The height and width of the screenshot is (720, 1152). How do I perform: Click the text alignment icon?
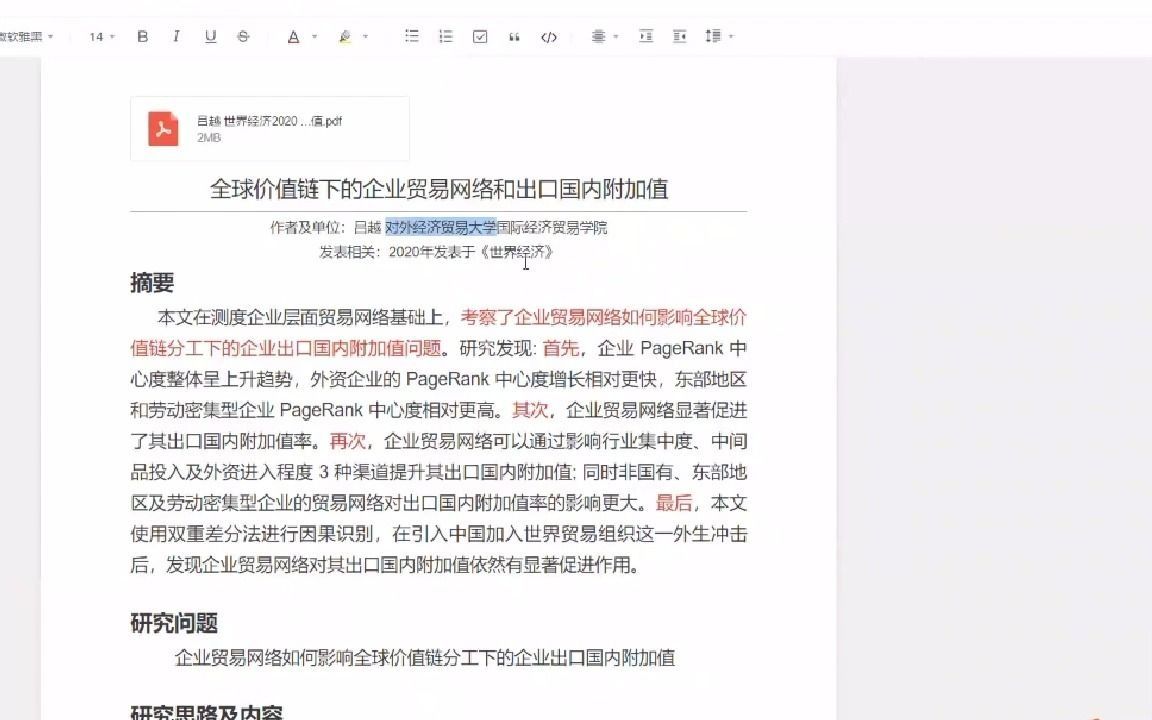(598, 36)
